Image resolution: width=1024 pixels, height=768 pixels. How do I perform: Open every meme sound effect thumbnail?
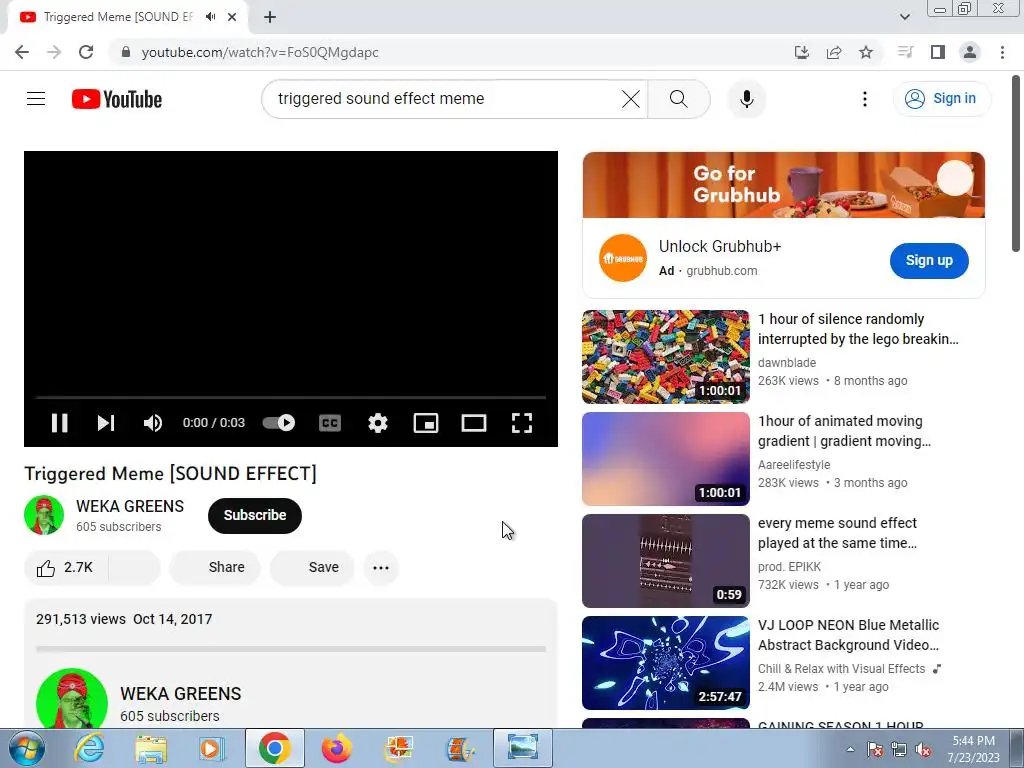665,560
